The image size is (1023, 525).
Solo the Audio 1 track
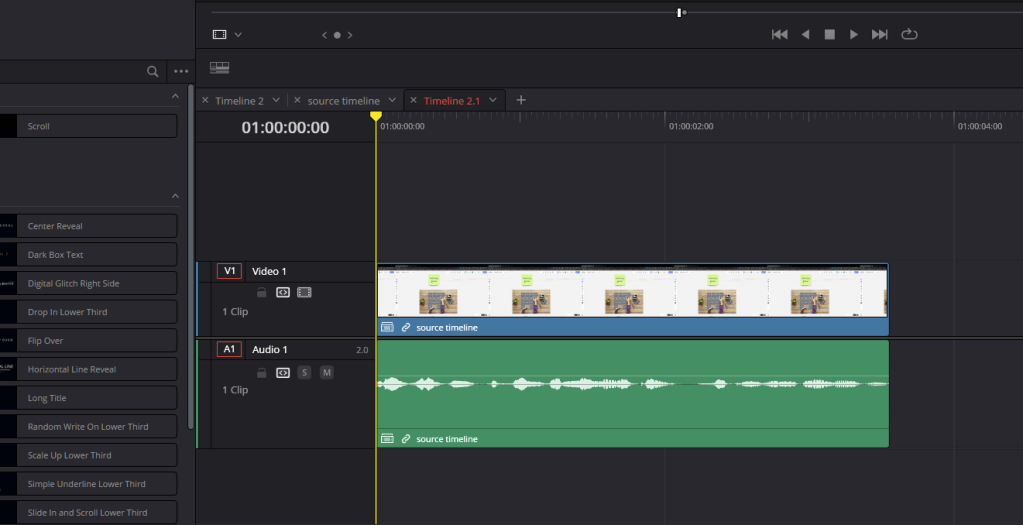[304, 373]
